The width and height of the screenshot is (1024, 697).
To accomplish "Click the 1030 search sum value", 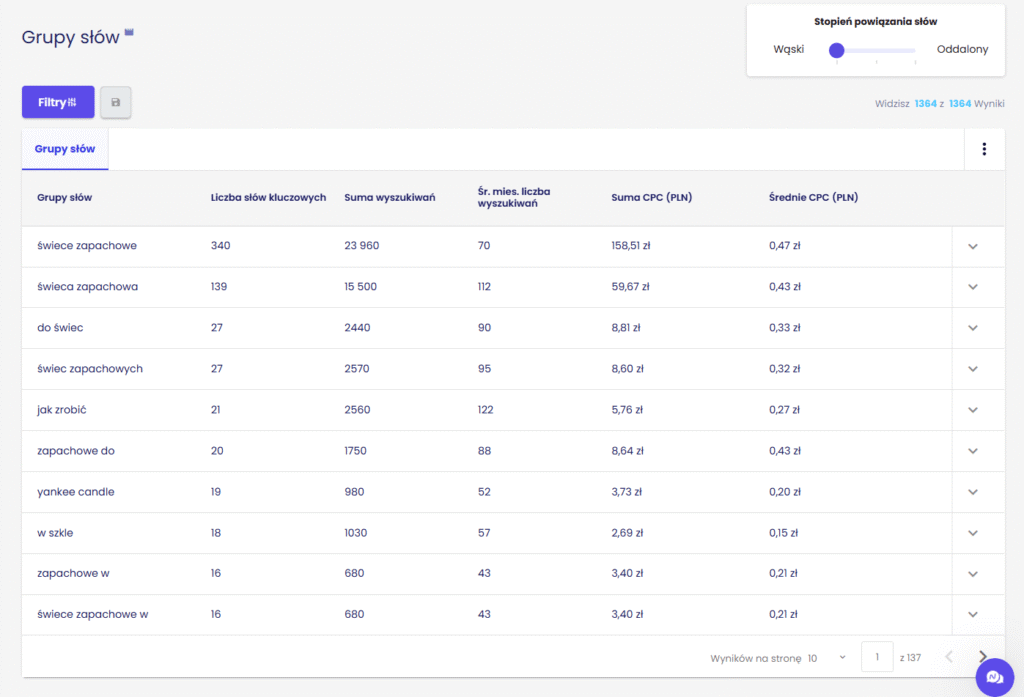I will click(x=356, y=533).
